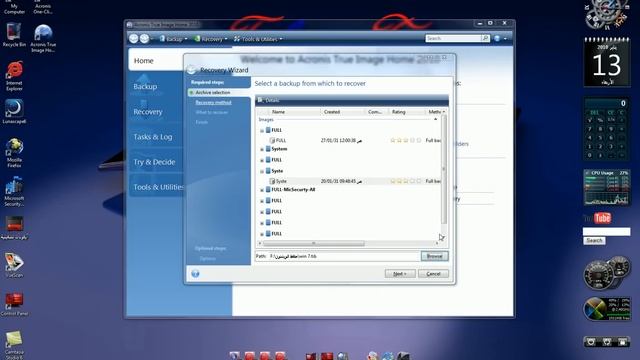
Task: Click the Recovery Wizard help question-mark icon
Action: [195, 273]
